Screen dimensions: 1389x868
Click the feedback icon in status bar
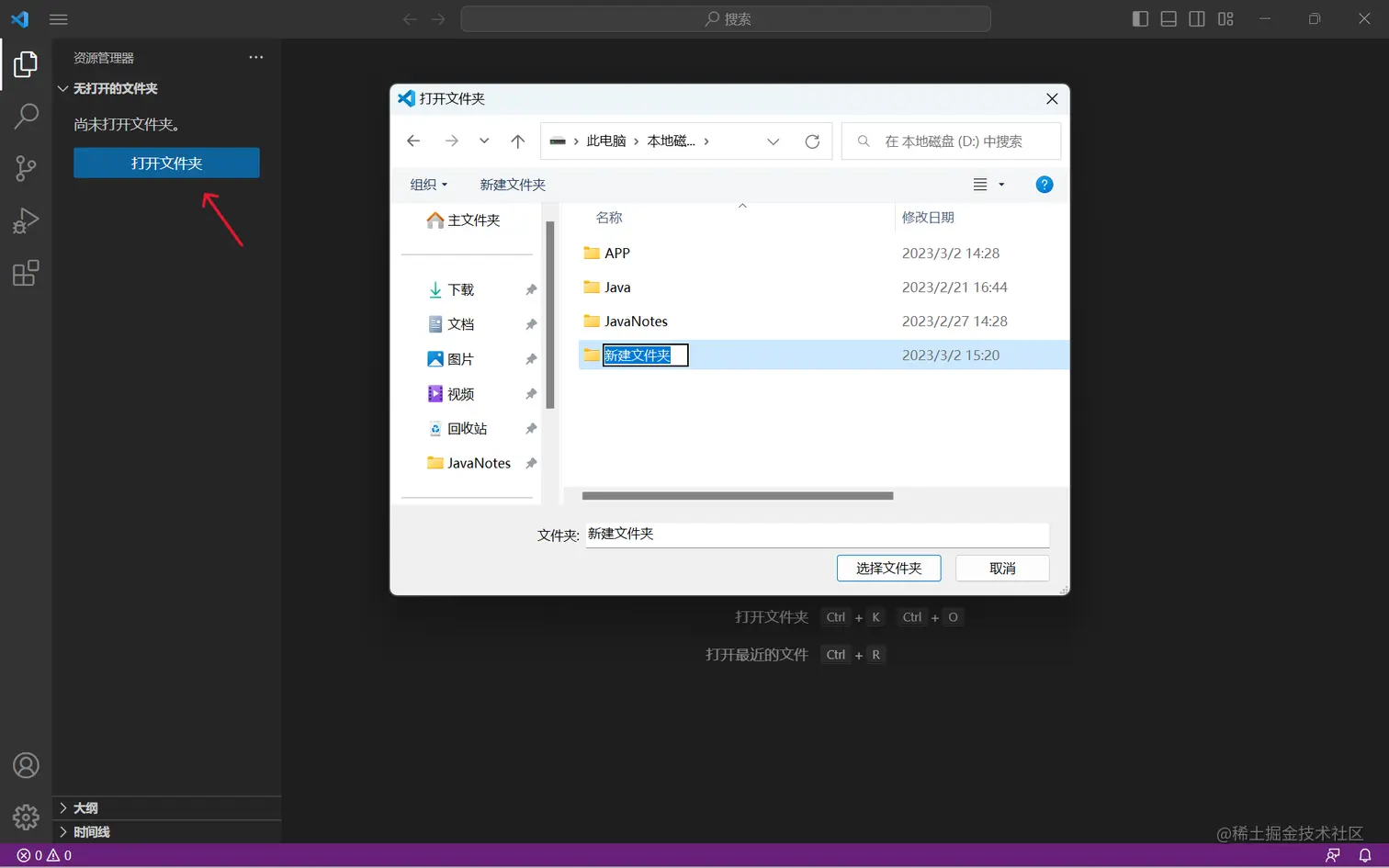pyautogui.click(x=1333, y=855)
